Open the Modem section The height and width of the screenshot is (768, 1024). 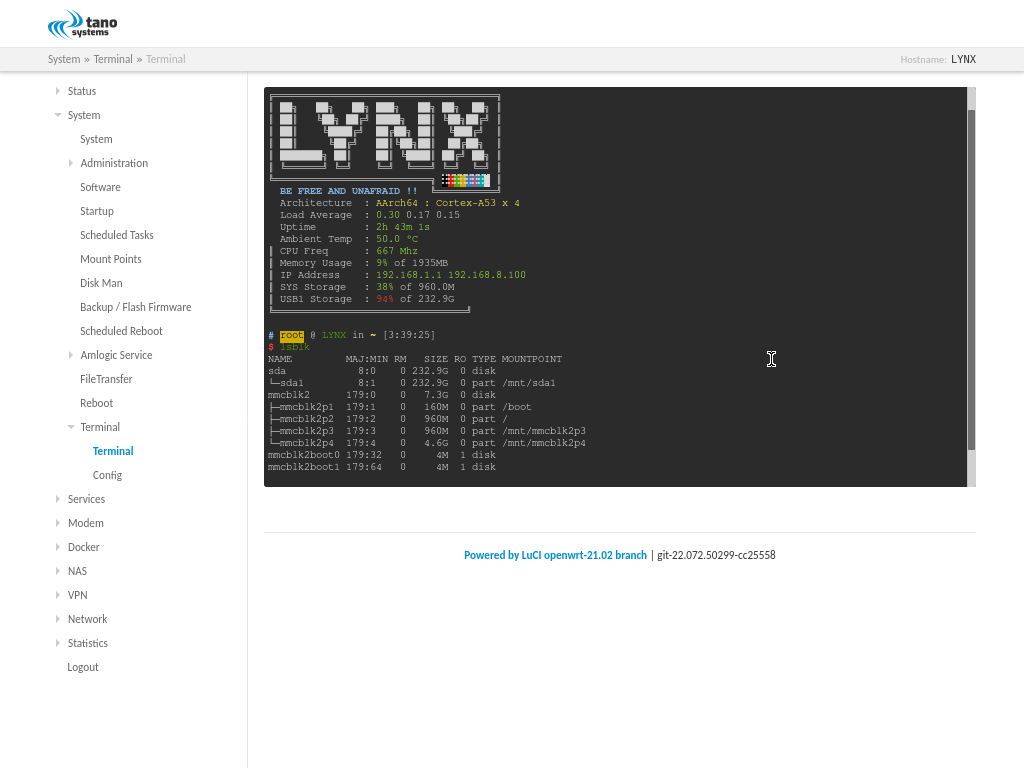86,523
